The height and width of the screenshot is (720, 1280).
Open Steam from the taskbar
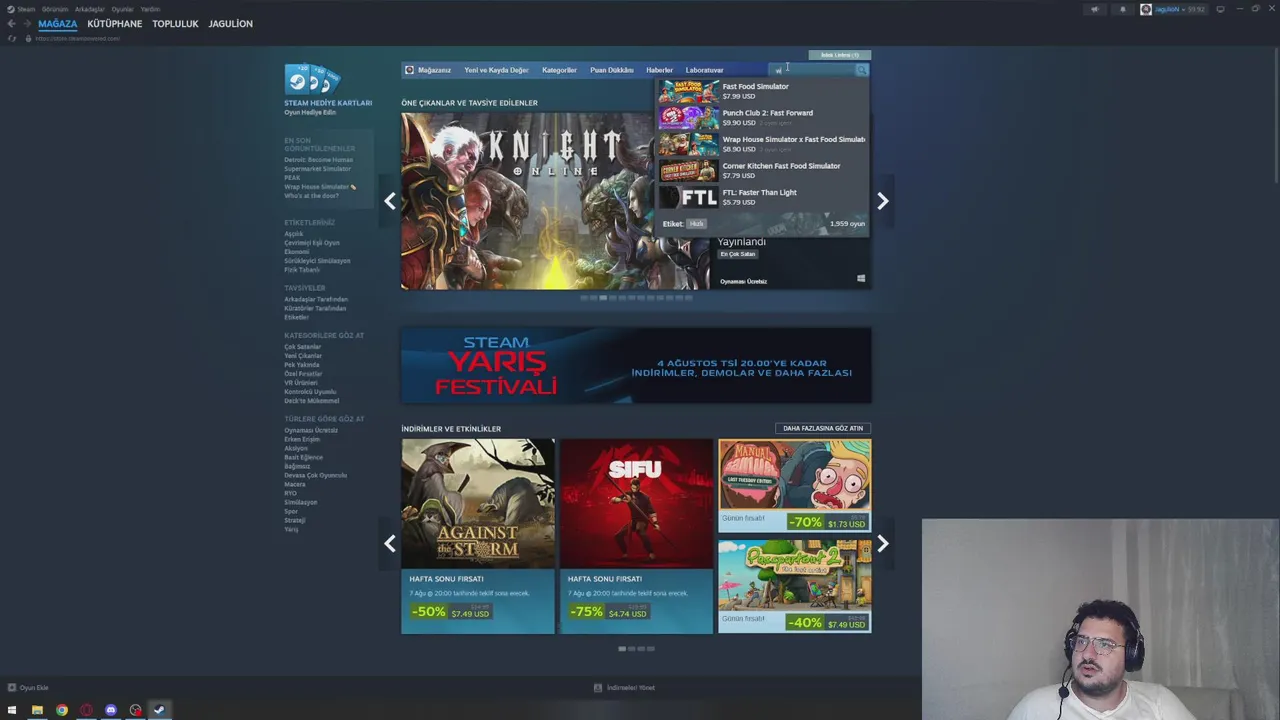click(x=159, y=710)
